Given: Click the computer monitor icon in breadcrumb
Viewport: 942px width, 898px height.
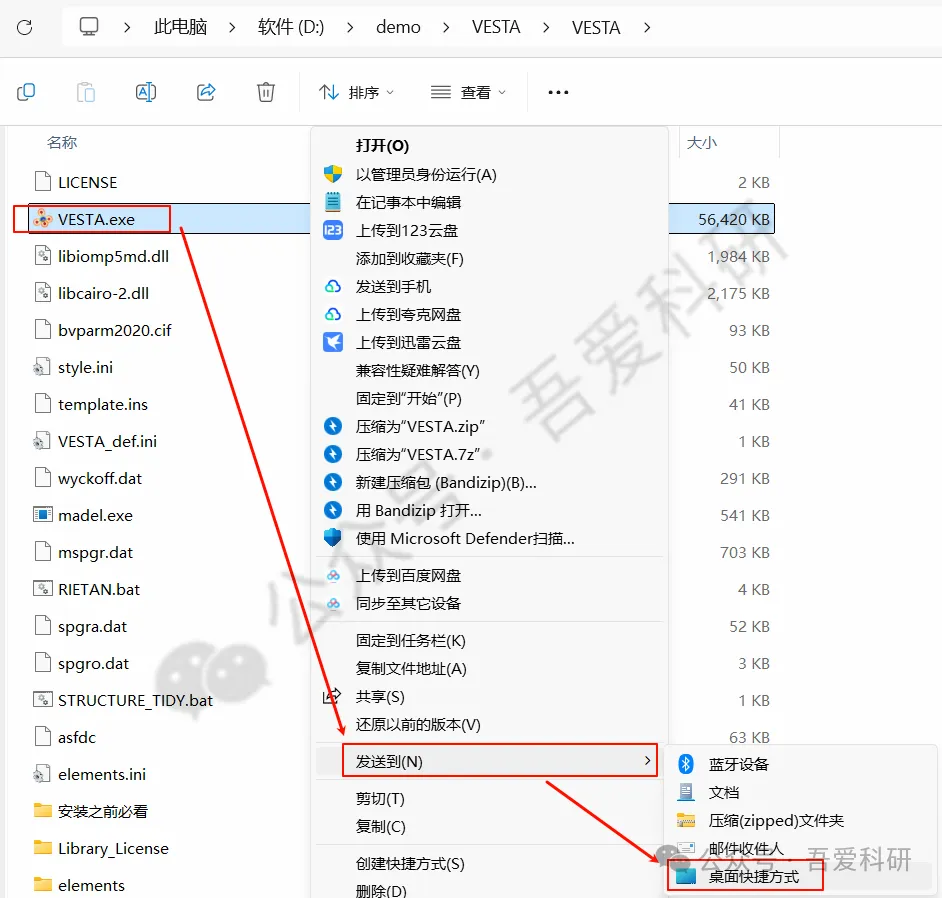Looking at the screenshot, I should (89, 26).
